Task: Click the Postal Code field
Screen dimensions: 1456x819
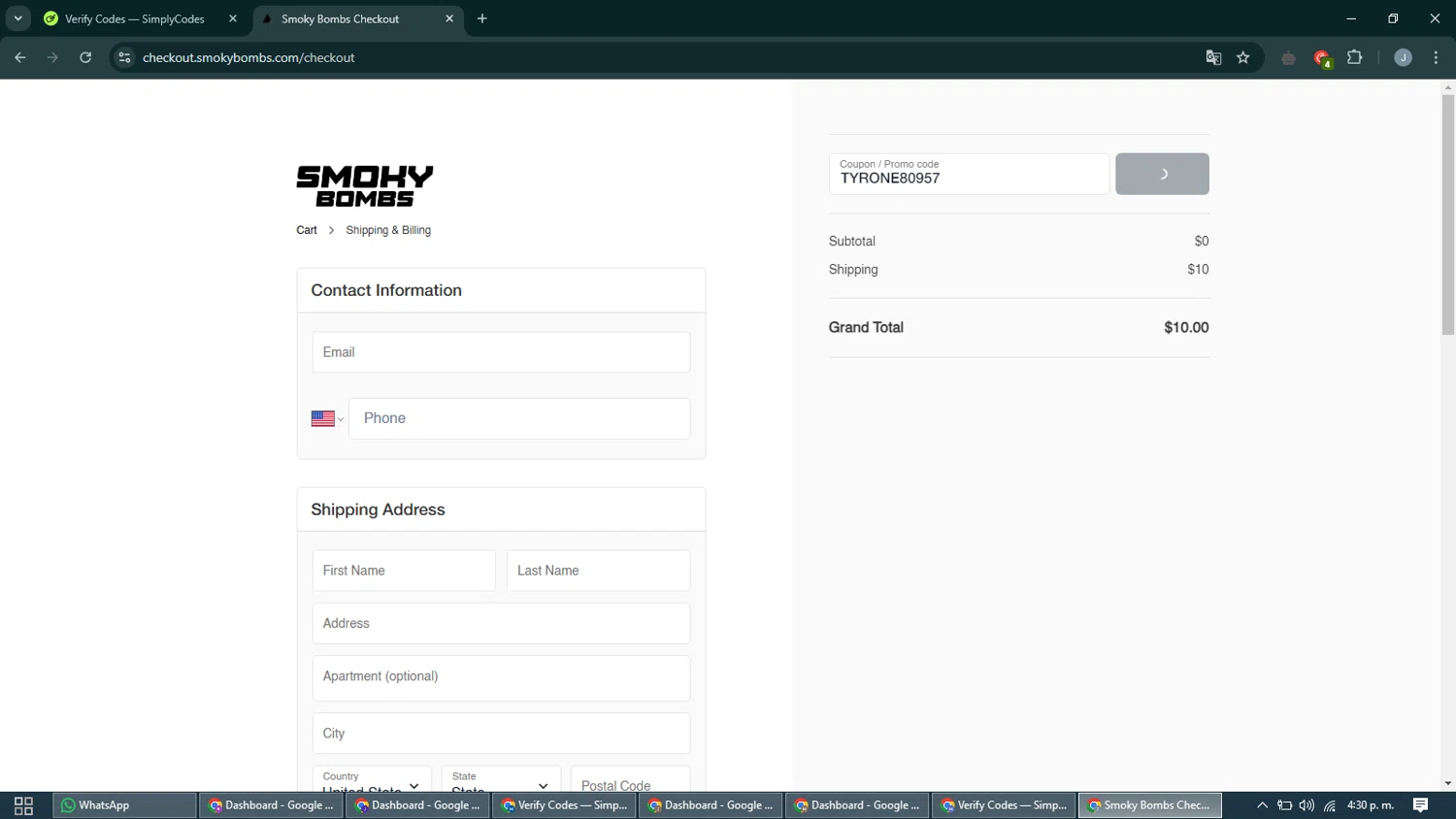Action: point(630,779)
